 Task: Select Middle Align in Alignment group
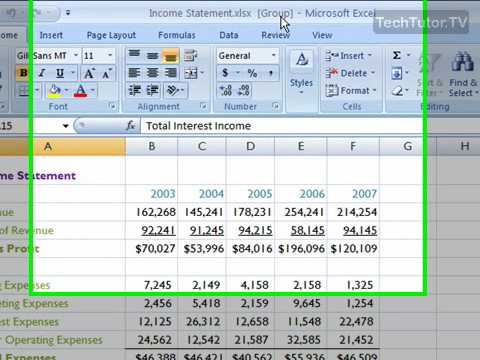(x=152, y=55)
